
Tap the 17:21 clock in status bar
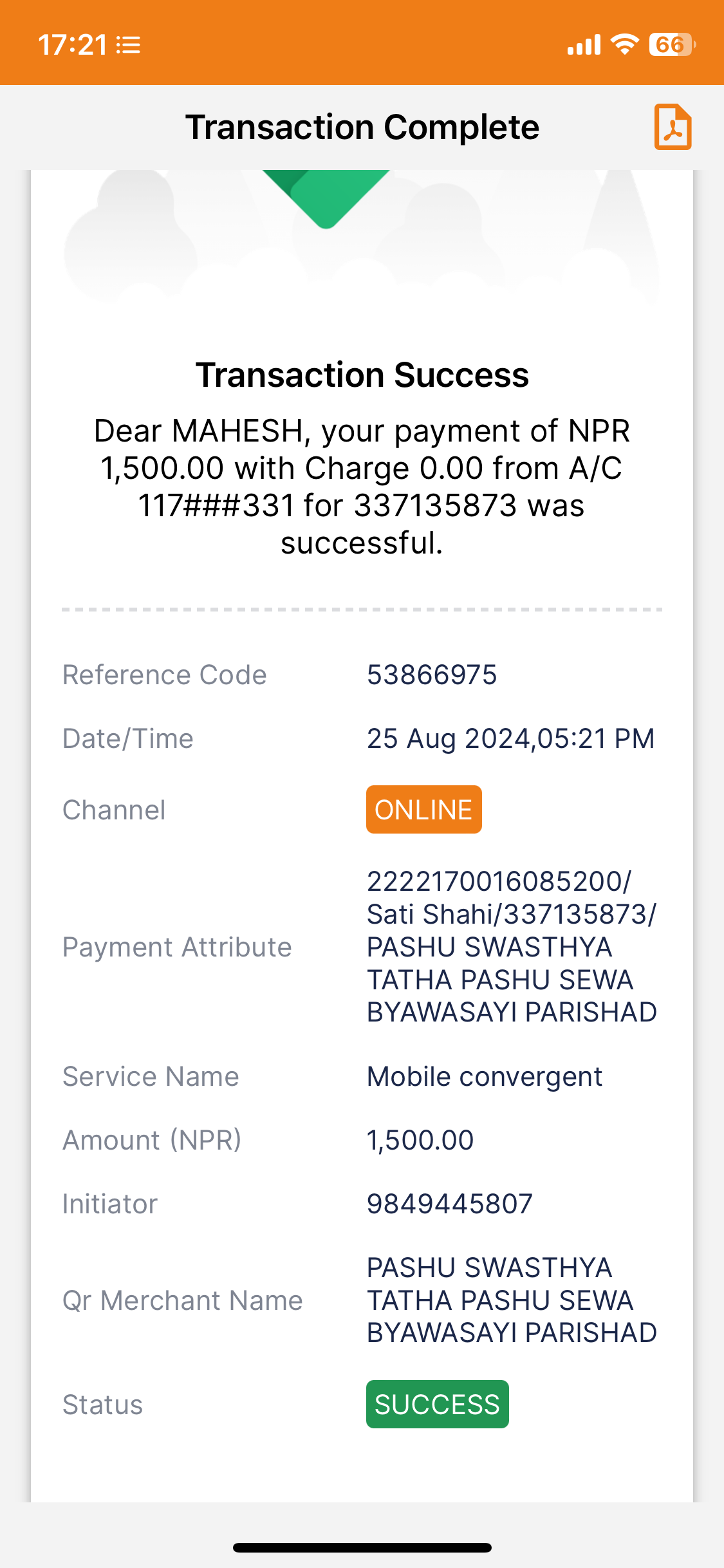tap(72, 45)
